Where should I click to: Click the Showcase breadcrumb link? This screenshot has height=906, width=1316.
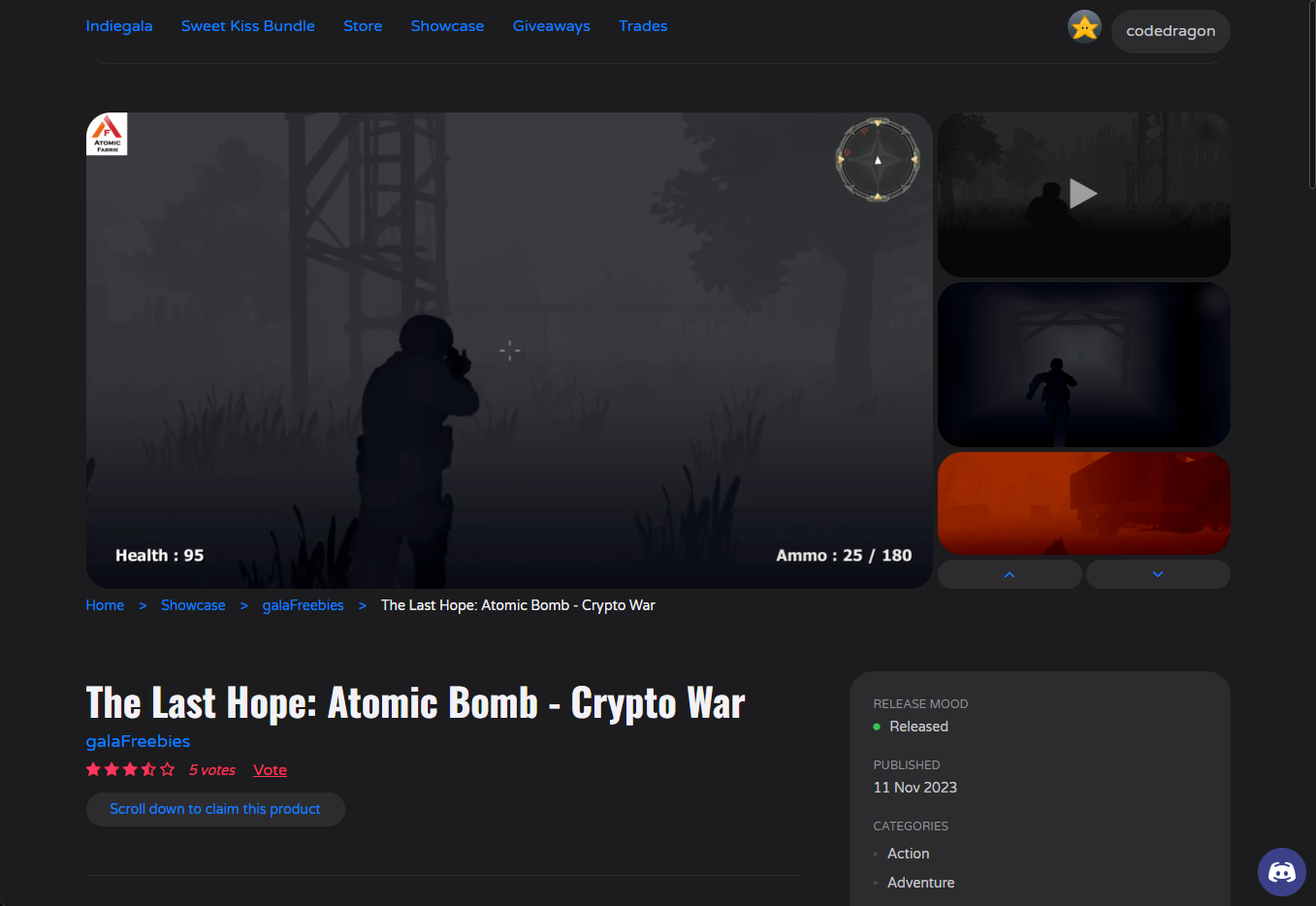193,605
